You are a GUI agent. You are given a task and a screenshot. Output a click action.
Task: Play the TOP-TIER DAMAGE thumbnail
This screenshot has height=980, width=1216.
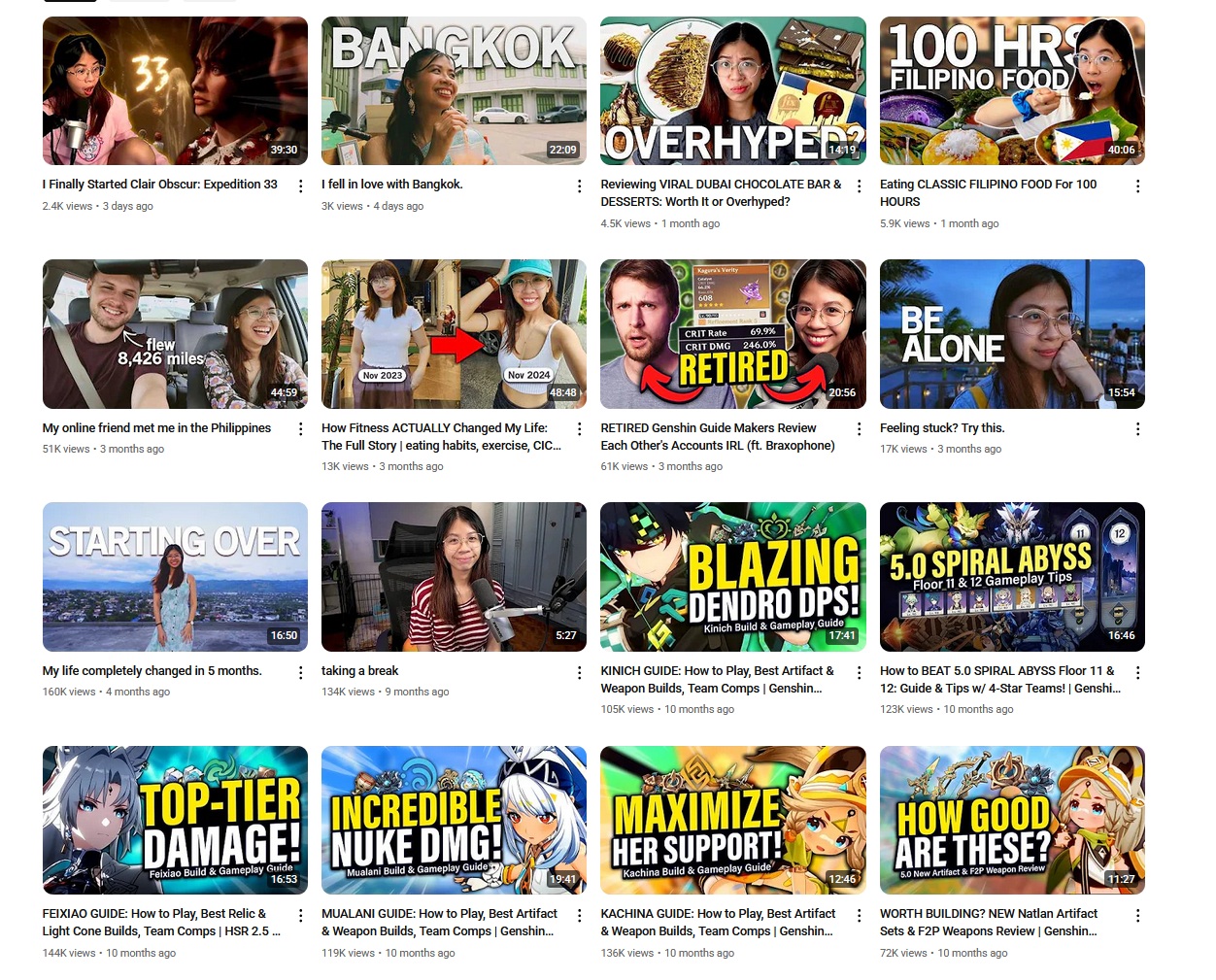(x=175, y=820)
